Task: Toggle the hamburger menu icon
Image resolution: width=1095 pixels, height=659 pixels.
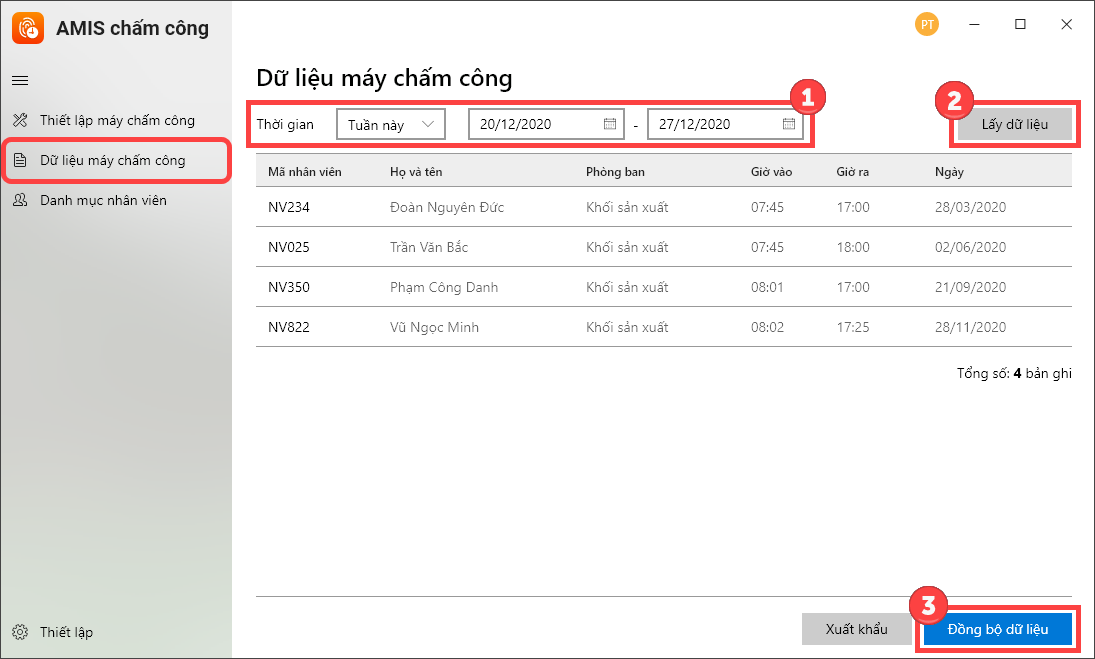Action: pyautogui.click(x=20, y=81)
